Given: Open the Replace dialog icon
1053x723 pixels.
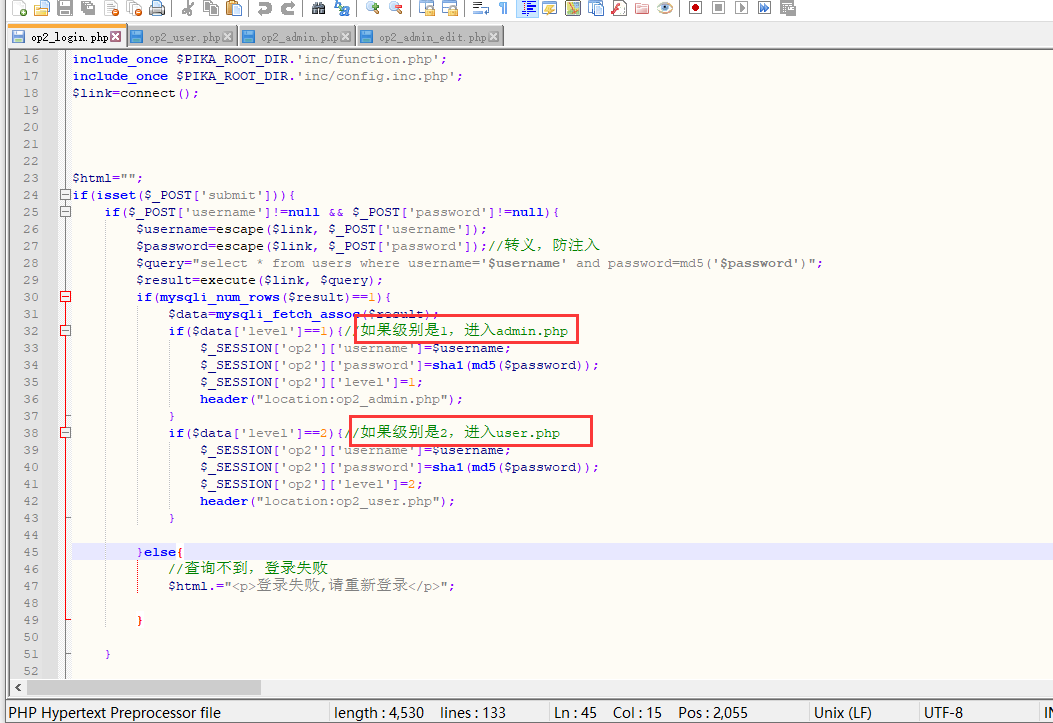Looking at the screenshot, I should pyautogui.click(x=342, y=8).
